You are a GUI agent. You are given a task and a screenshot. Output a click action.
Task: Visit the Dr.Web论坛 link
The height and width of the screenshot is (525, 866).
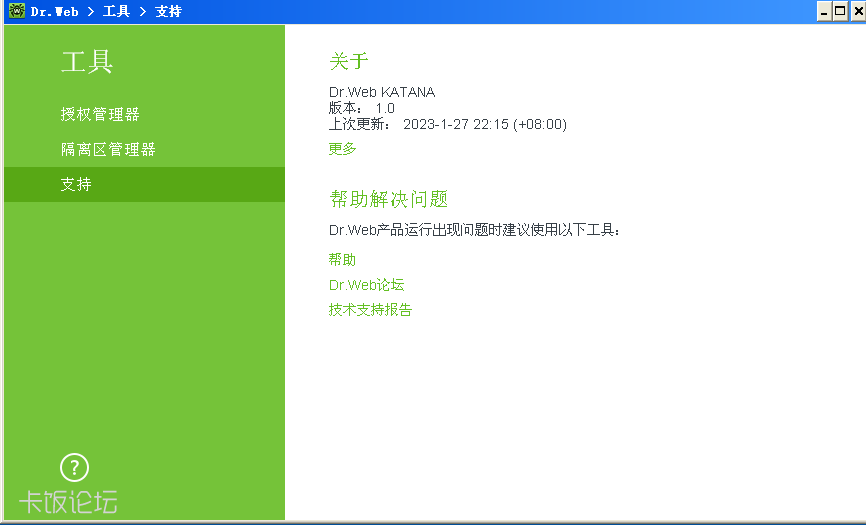coord(367,285)
